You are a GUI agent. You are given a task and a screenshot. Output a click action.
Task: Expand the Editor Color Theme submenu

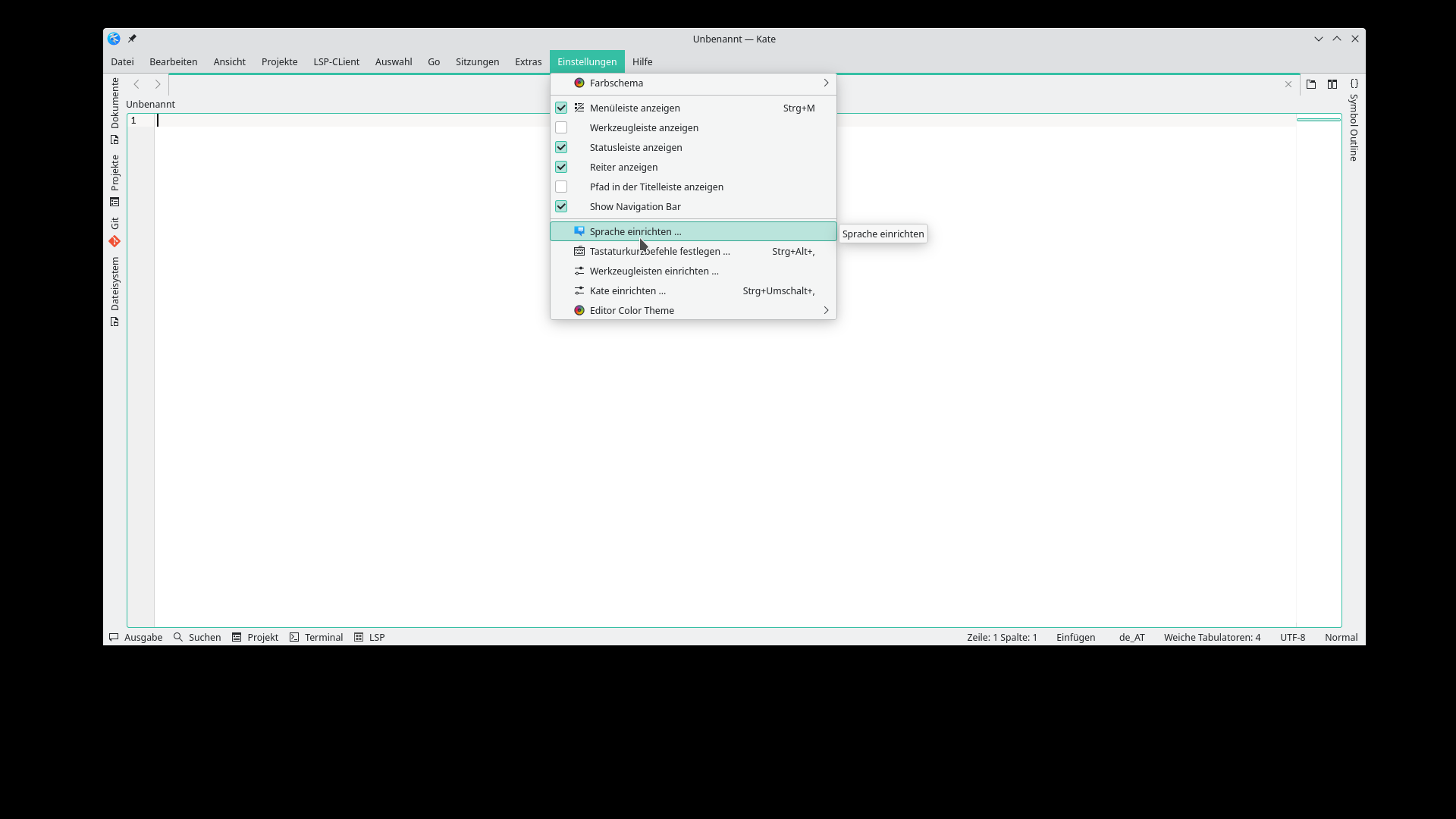click(693, 310)
